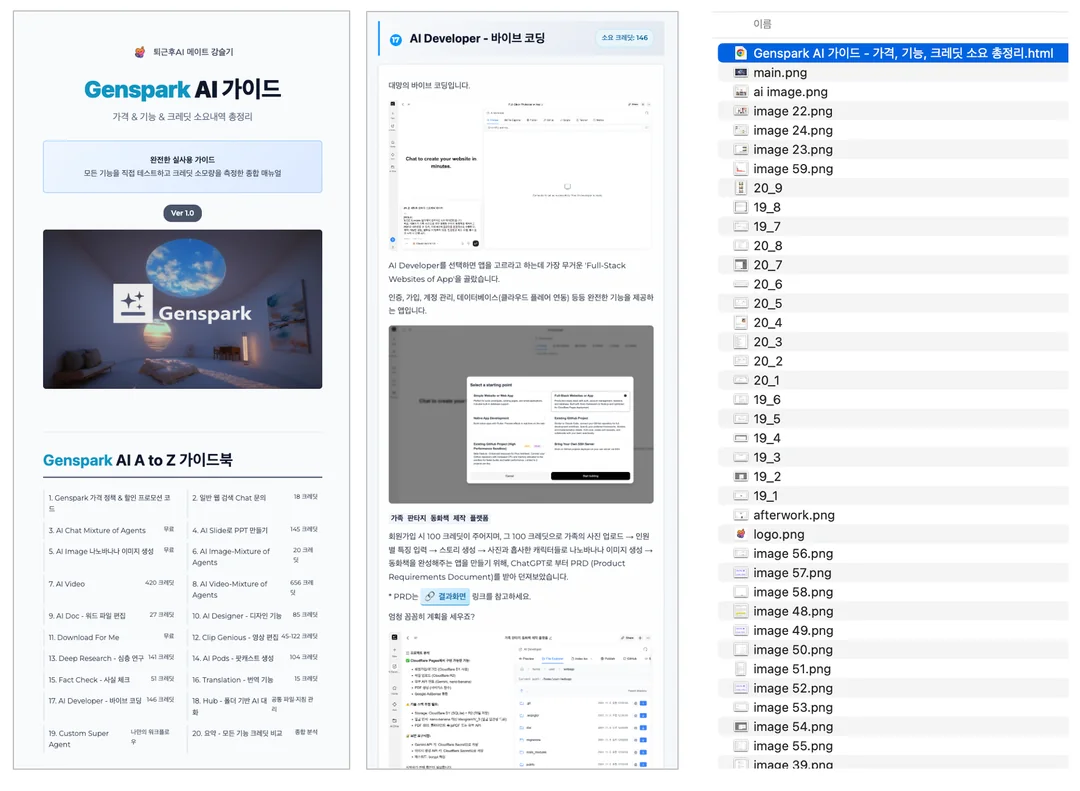The width and height of the screenshot is (1080, 791).
Task: Click the 이름 column header
Action: click(x=762, y=24)
